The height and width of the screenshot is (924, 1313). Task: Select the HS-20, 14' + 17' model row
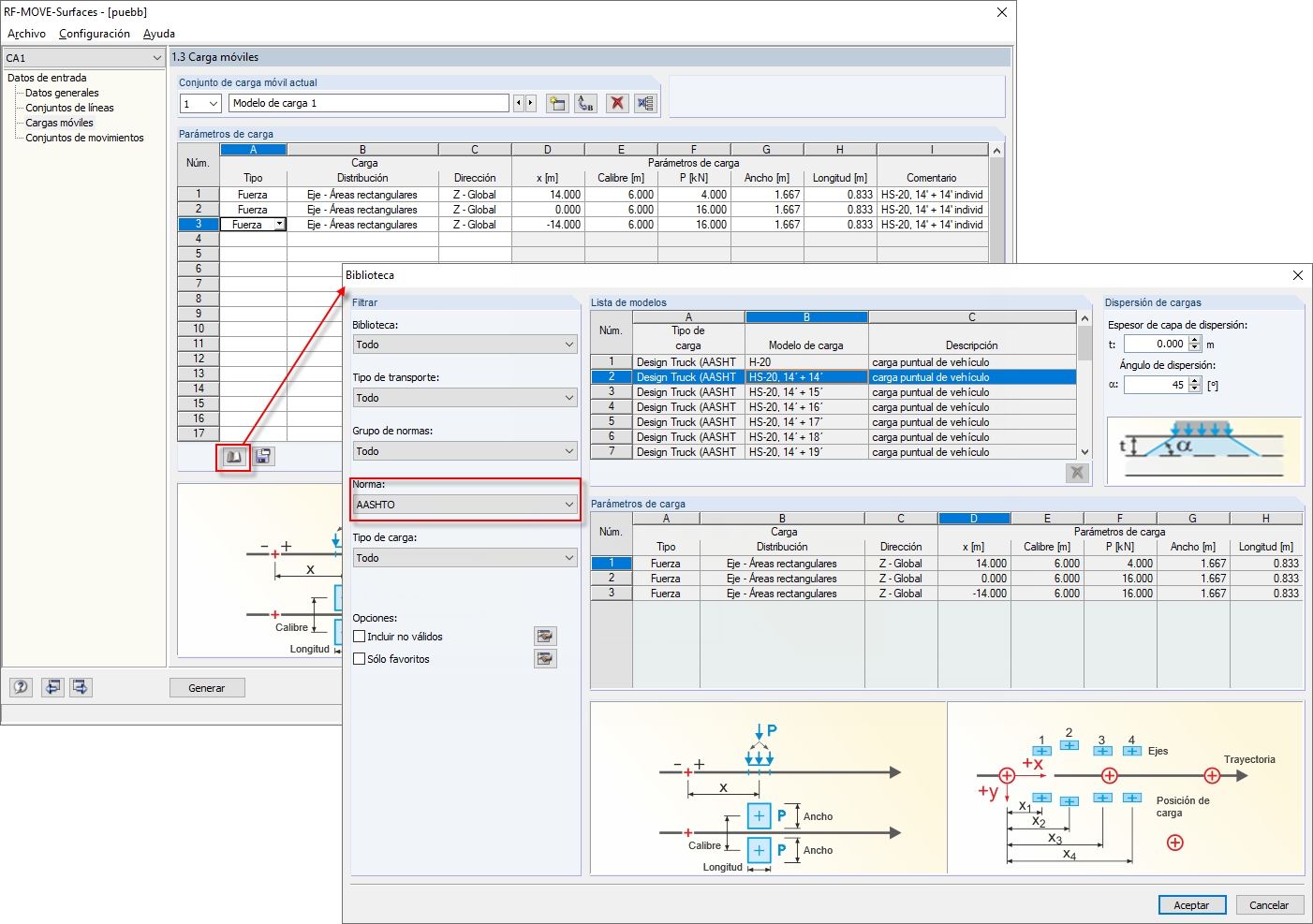click(x=834, y=422)
